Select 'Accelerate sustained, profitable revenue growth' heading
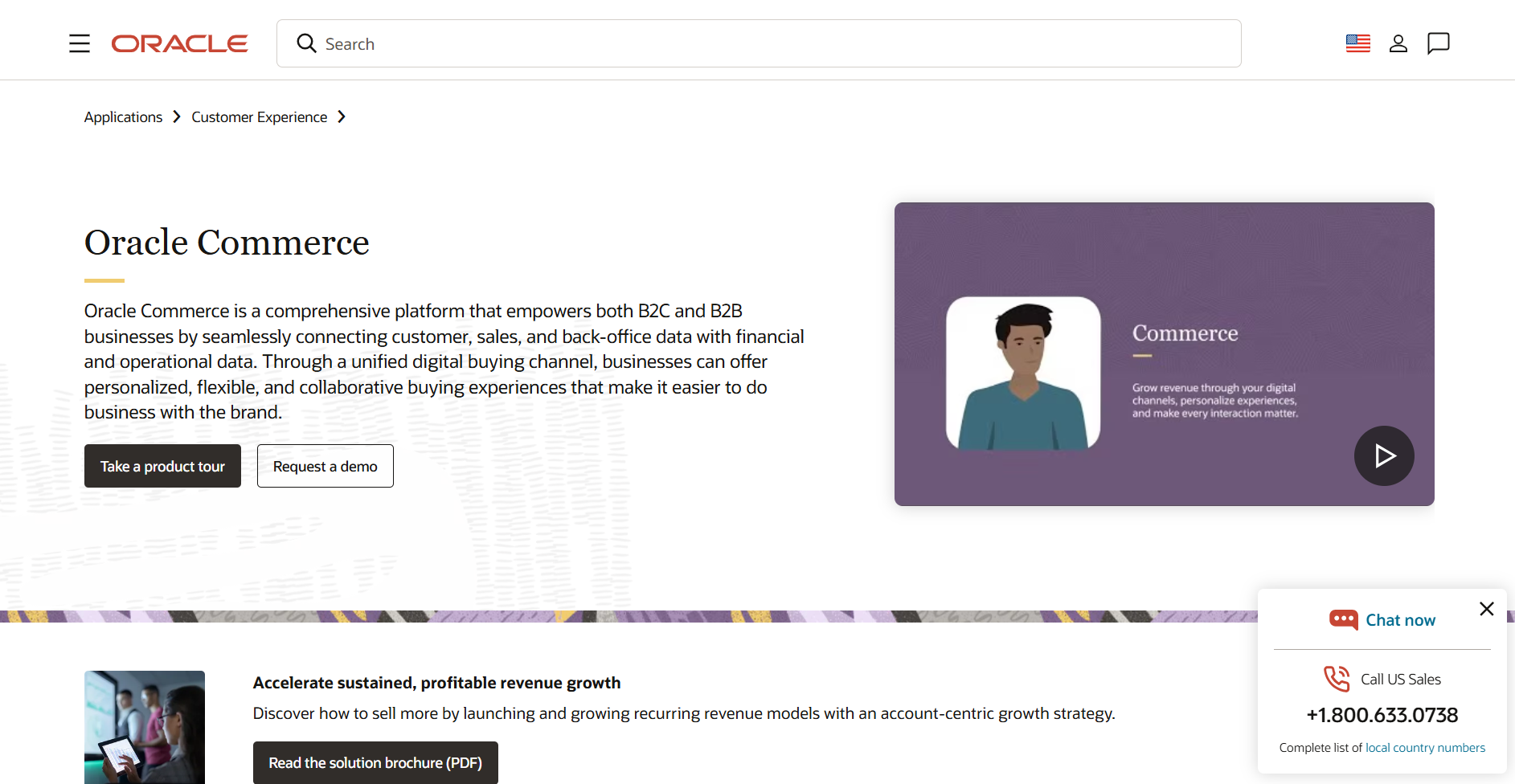 click(436, 683)
